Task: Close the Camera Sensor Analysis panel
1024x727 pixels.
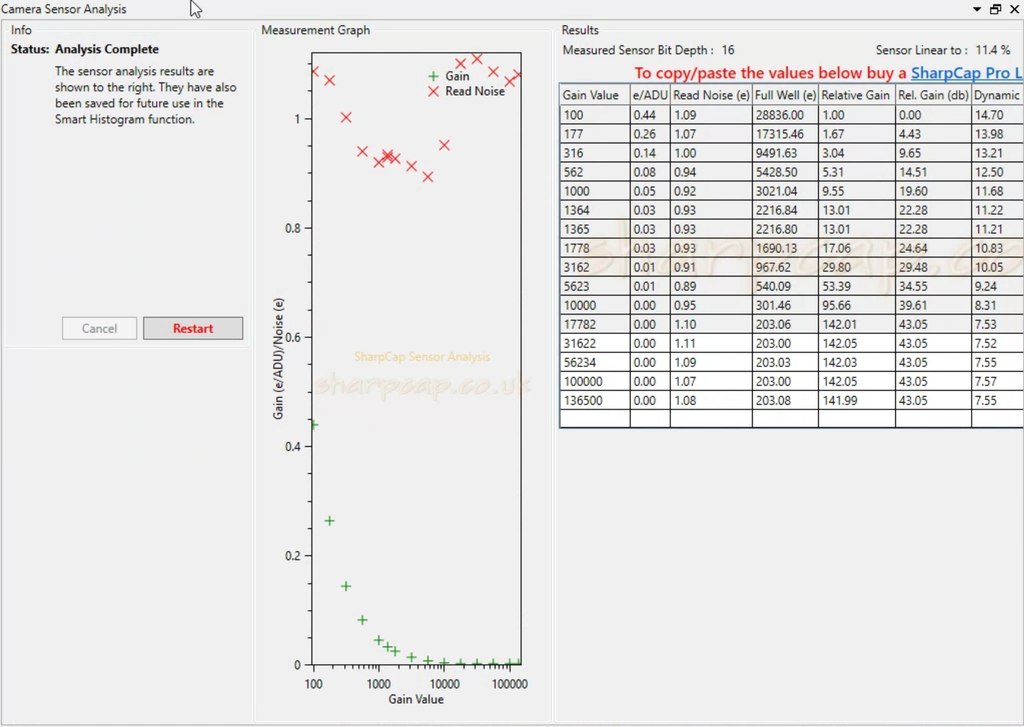Action: (x=1015, y=9)
